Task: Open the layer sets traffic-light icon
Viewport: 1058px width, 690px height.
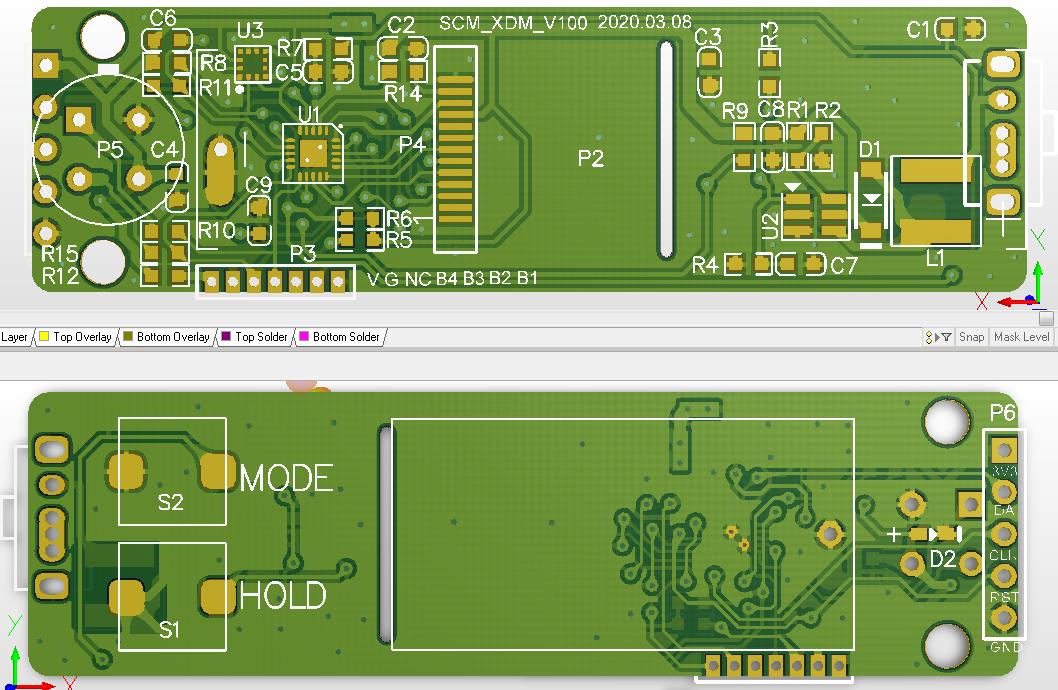Action: click(x=929, y=337)
